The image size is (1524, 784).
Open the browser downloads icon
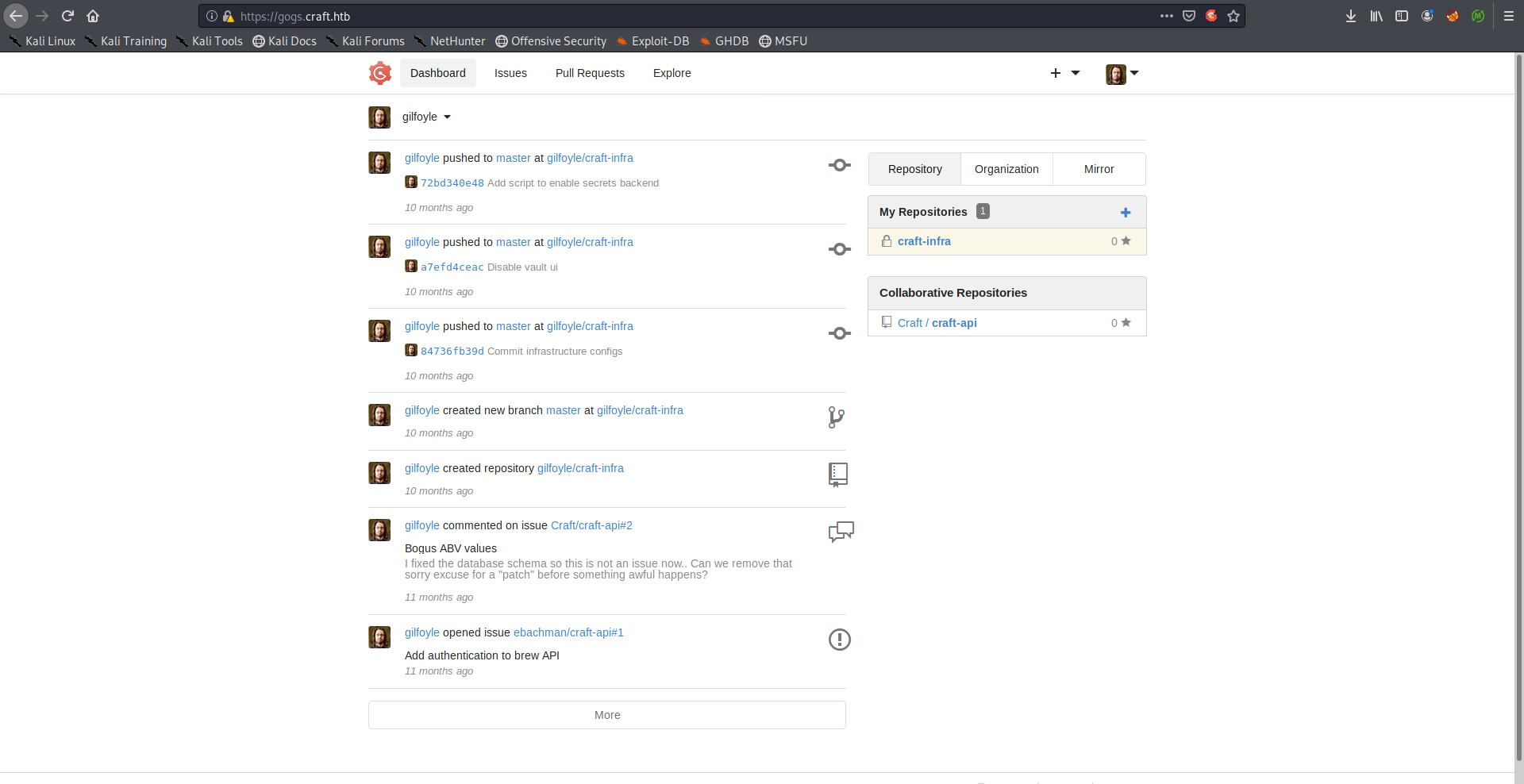click(x=1350, y=16)
